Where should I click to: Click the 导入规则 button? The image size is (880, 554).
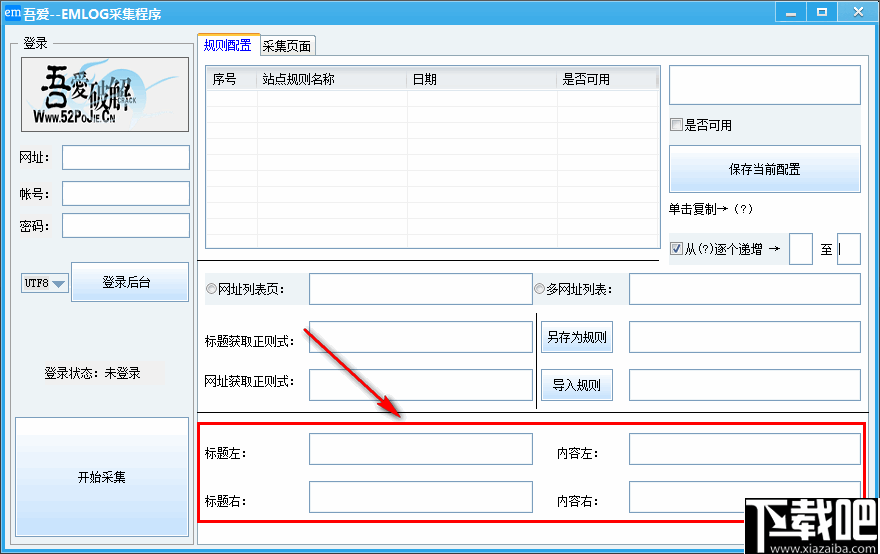click(576, 385)
